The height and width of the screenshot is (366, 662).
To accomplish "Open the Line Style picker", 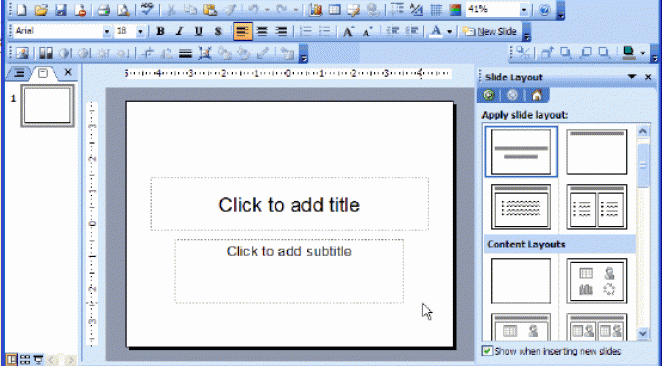I will (185, 53).
